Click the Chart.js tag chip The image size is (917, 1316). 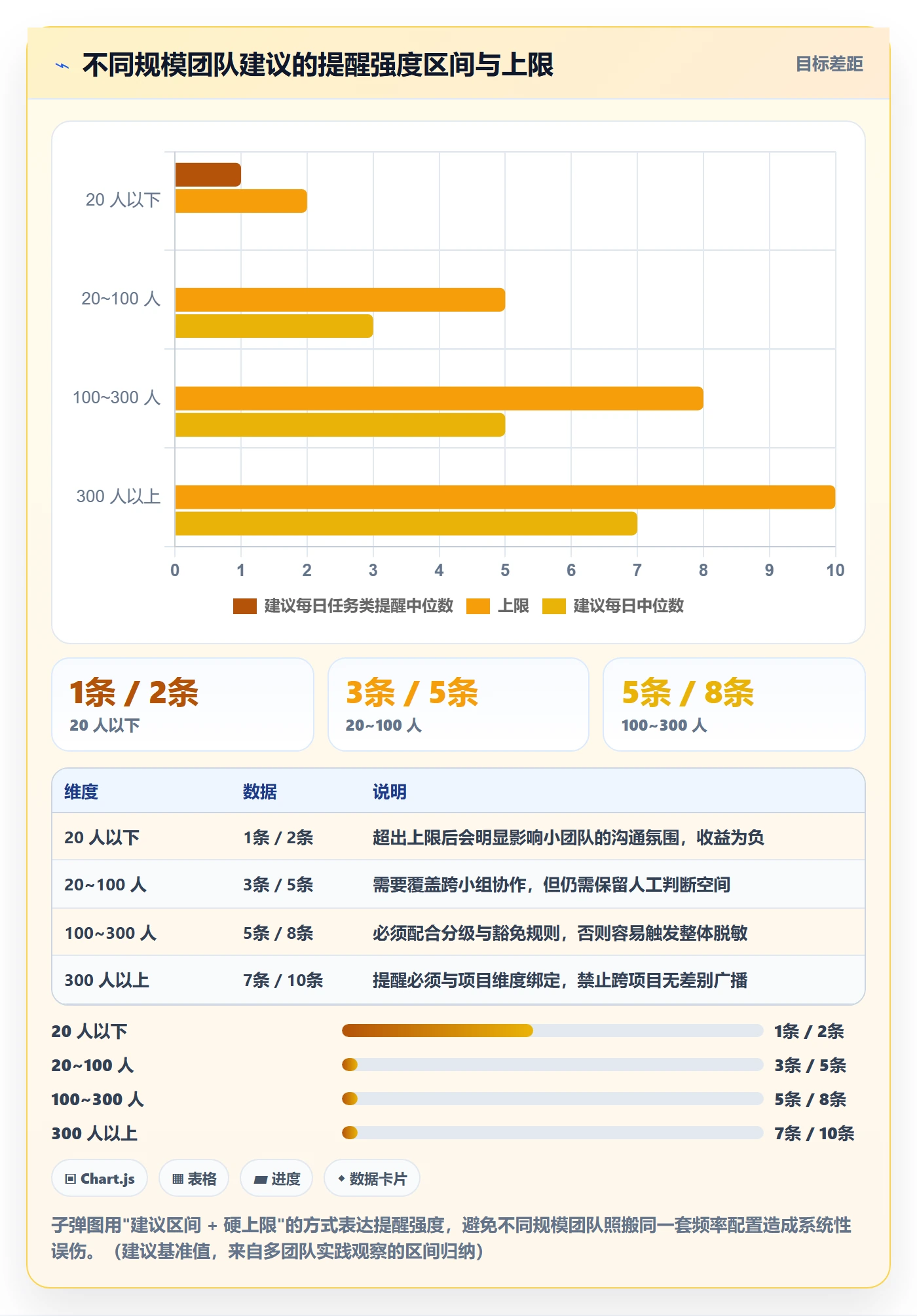[x=100, y=1179]
